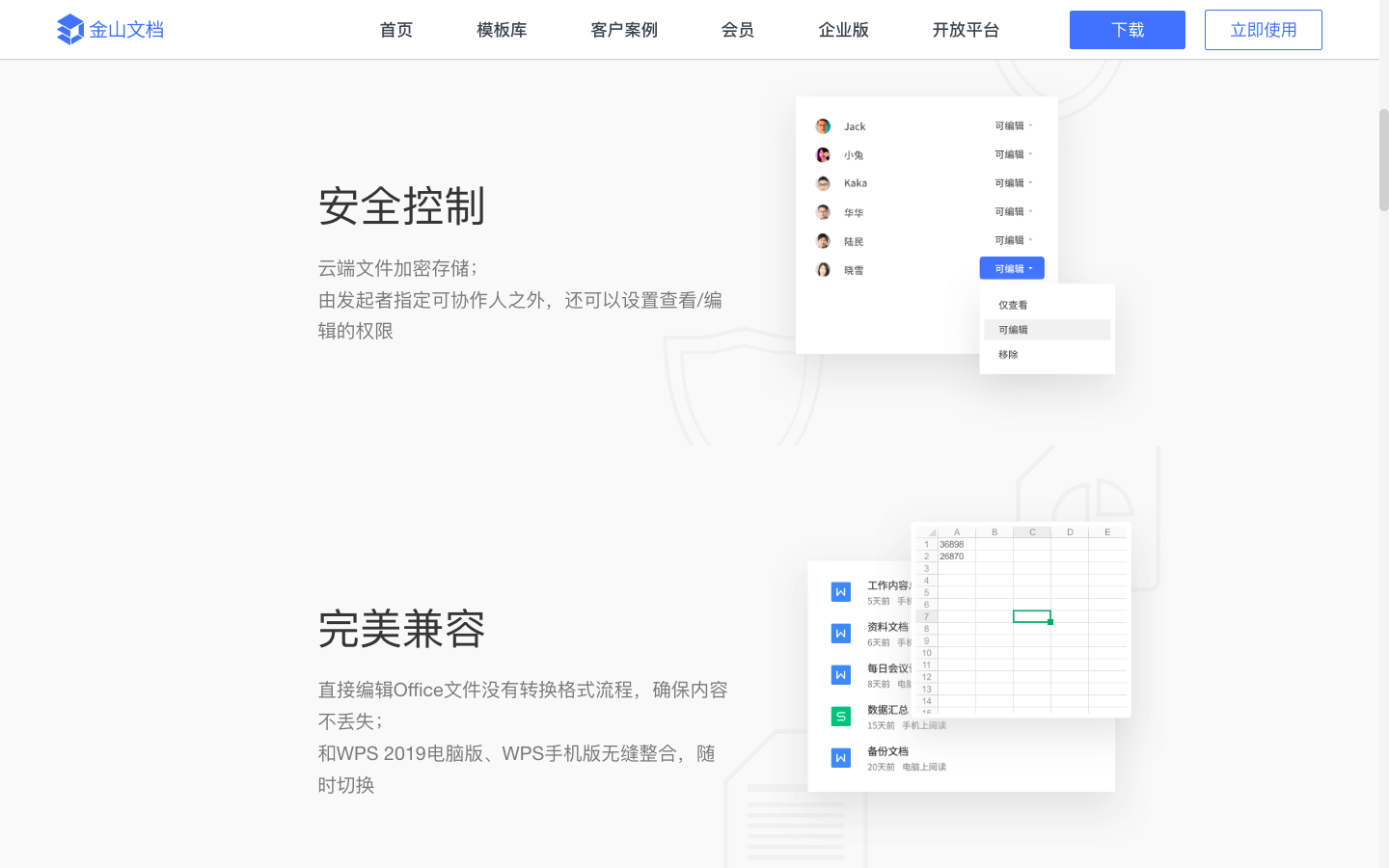Click Jack's profile avatar
1389x868 pixels.
[823, 125]
